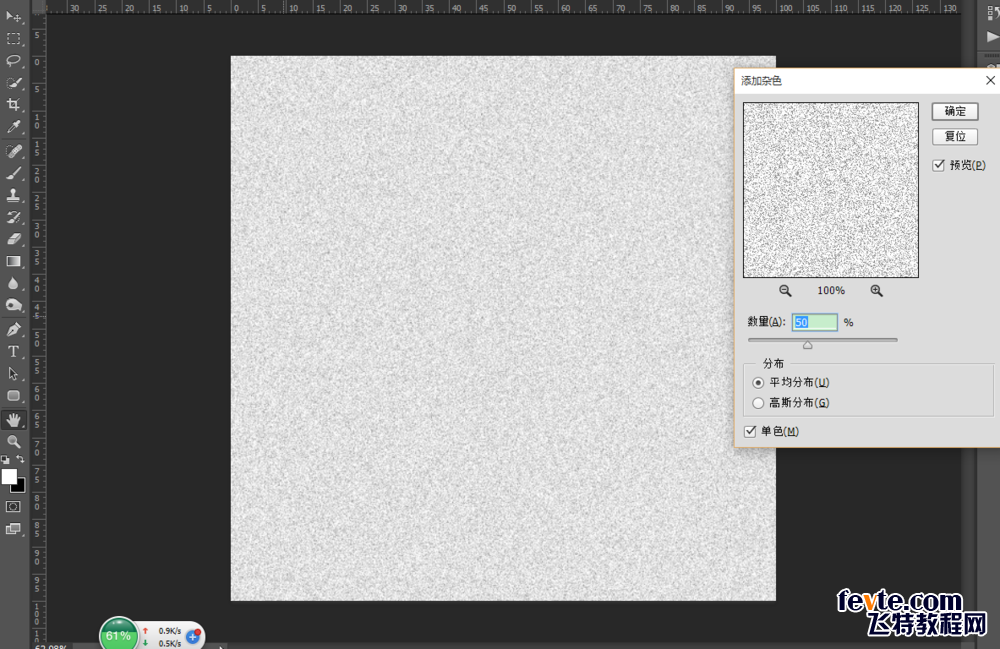Screen dimensions: 1000x649
Task: Toggle the 预览 preview checkbox
Action: [x=939, y=166]
